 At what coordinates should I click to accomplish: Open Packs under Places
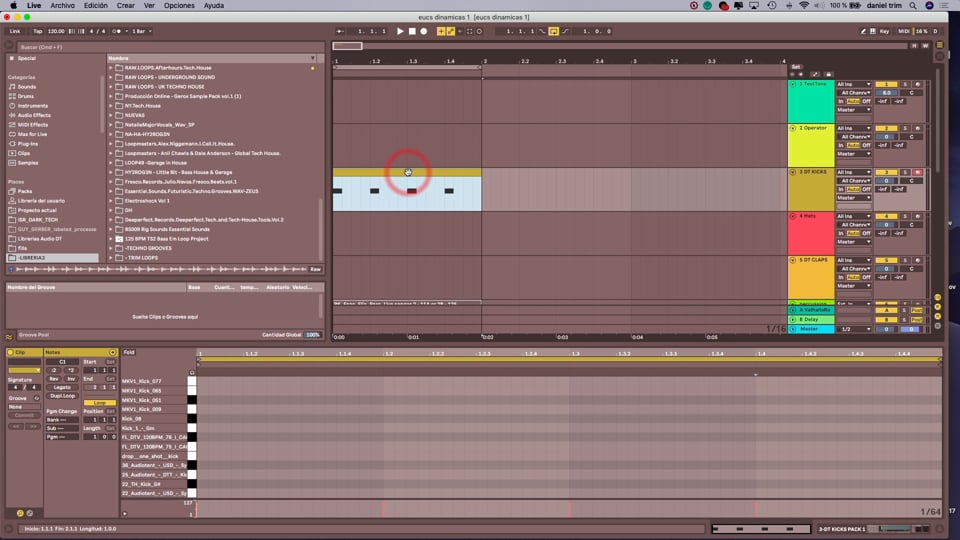pos(24,191)
